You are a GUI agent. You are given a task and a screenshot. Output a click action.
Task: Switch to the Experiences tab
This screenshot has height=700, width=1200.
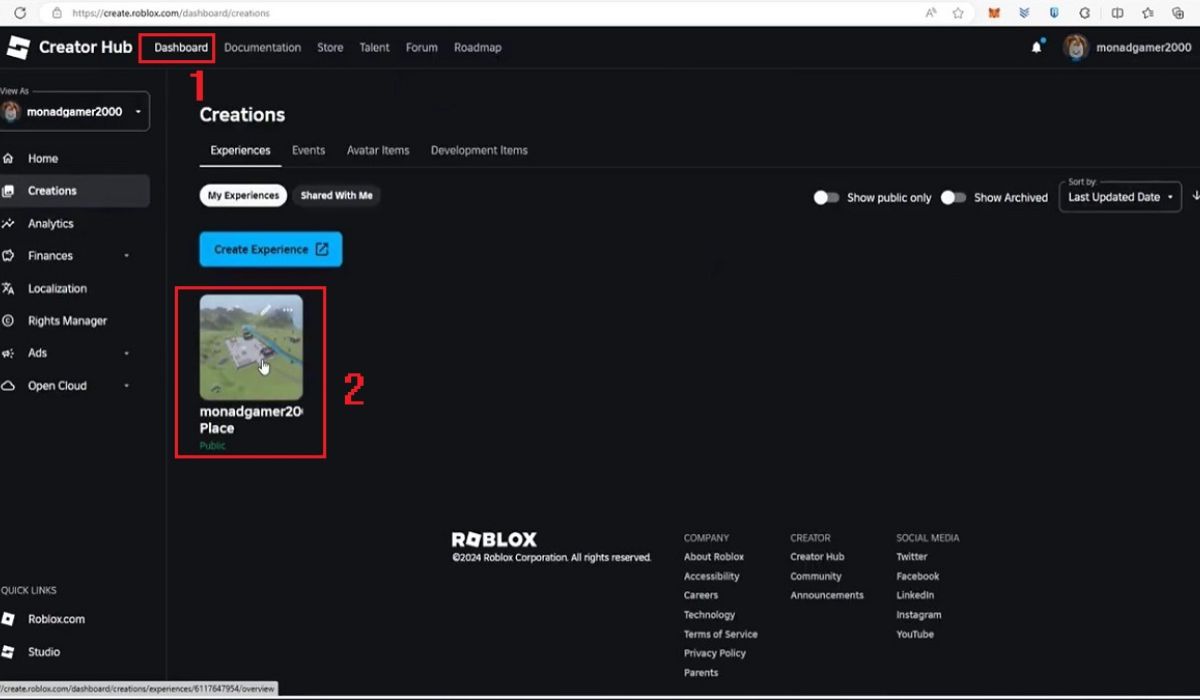click(x=240, y=150)
